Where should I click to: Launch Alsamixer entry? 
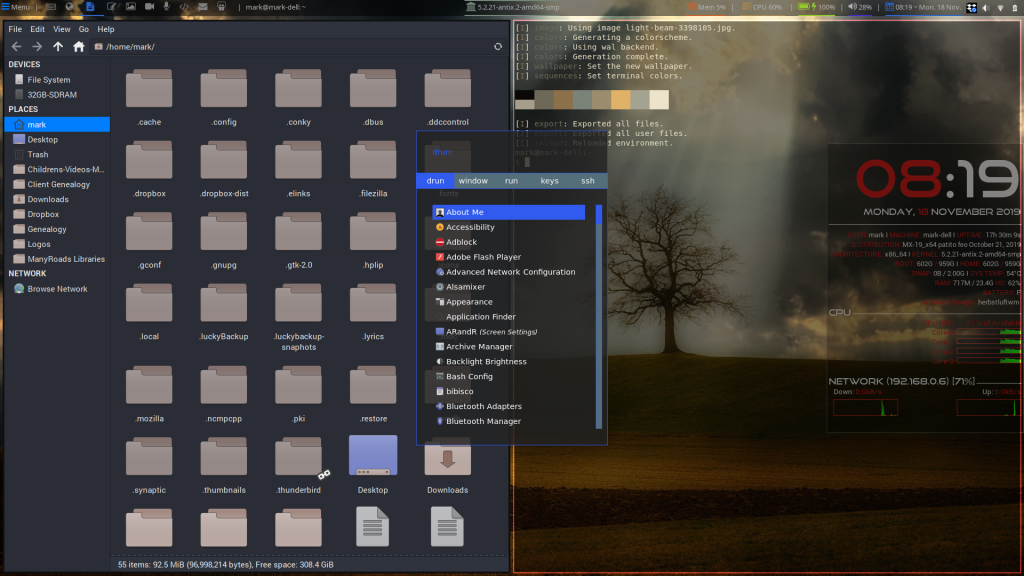pyautogui.click(x=509, y=287)
